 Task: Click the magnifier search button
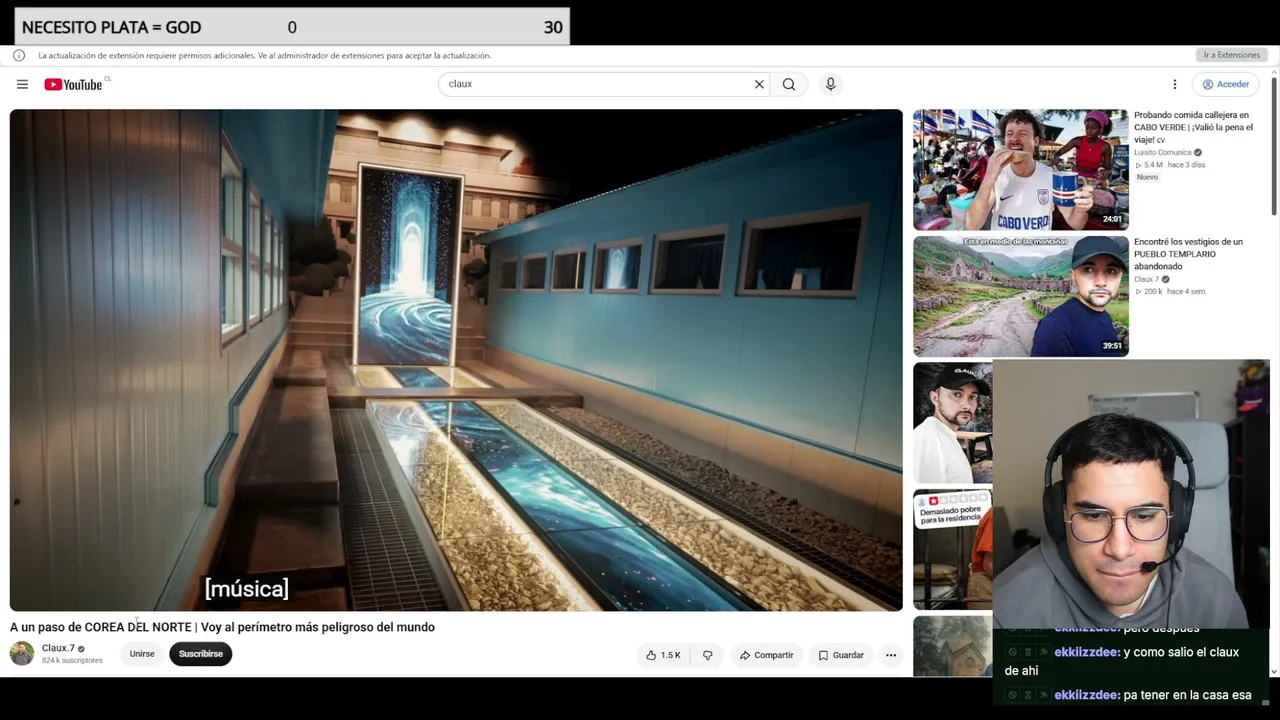tap(789, 84)
